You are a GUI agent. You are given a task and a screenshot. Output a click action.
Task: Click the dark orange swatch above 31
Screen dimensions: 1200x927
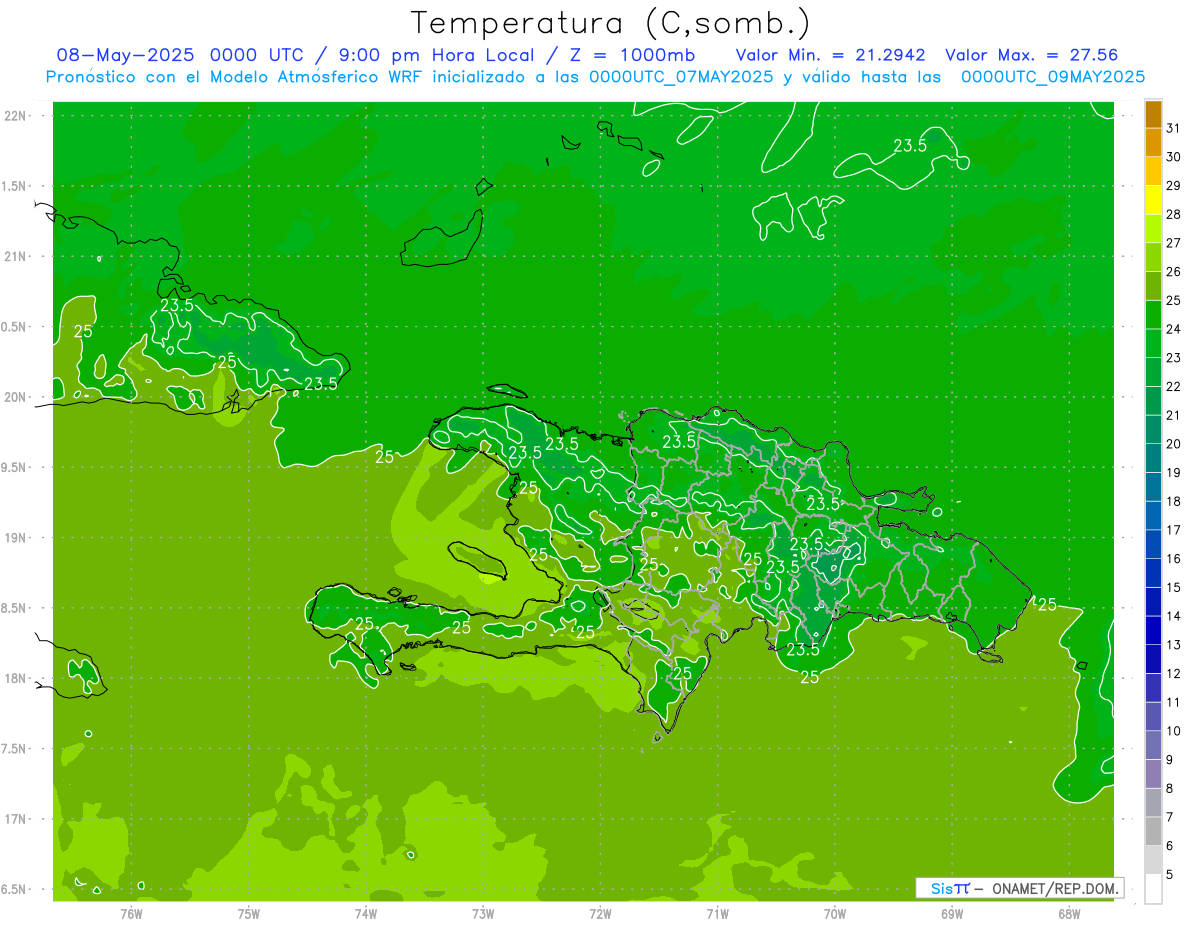click(x=1153, y=113)
